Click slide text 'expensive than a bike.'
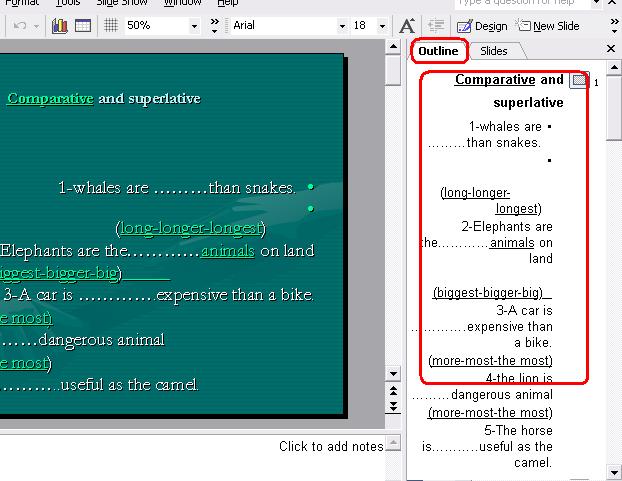The image size is (622, 481). [x=235, y=295]
